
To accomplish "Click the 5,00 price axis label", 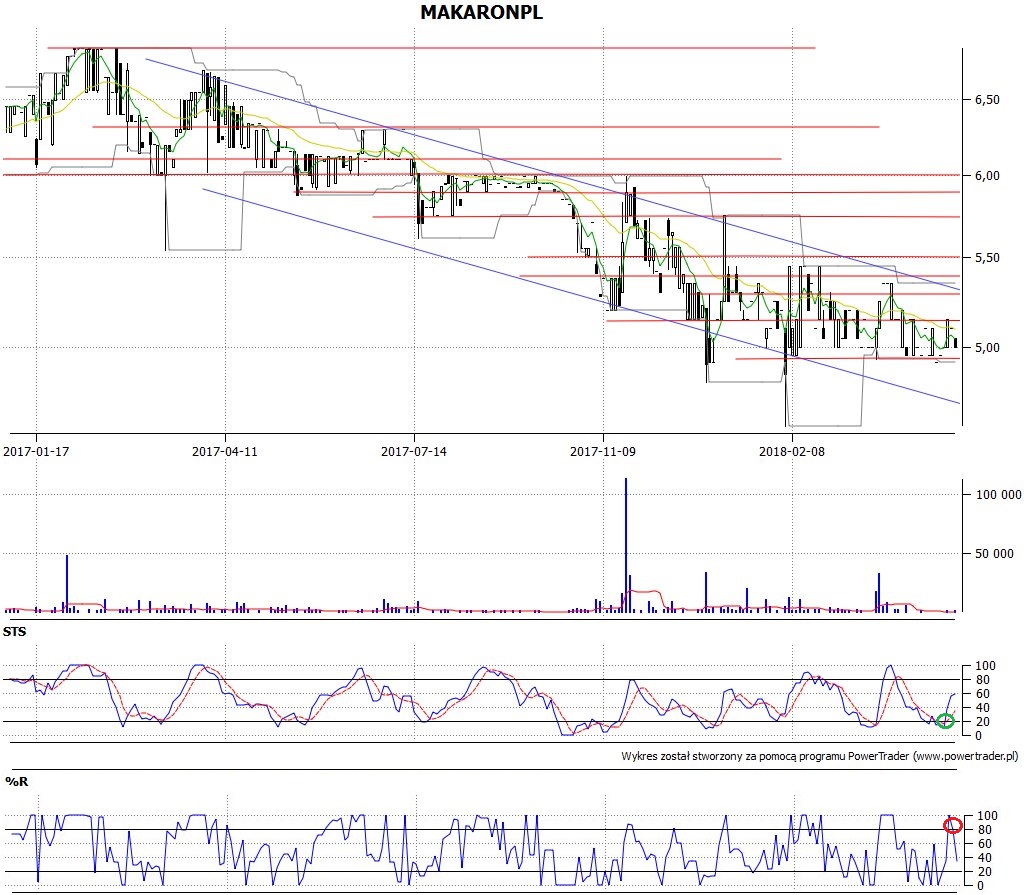I will click(x=987, y=348).
